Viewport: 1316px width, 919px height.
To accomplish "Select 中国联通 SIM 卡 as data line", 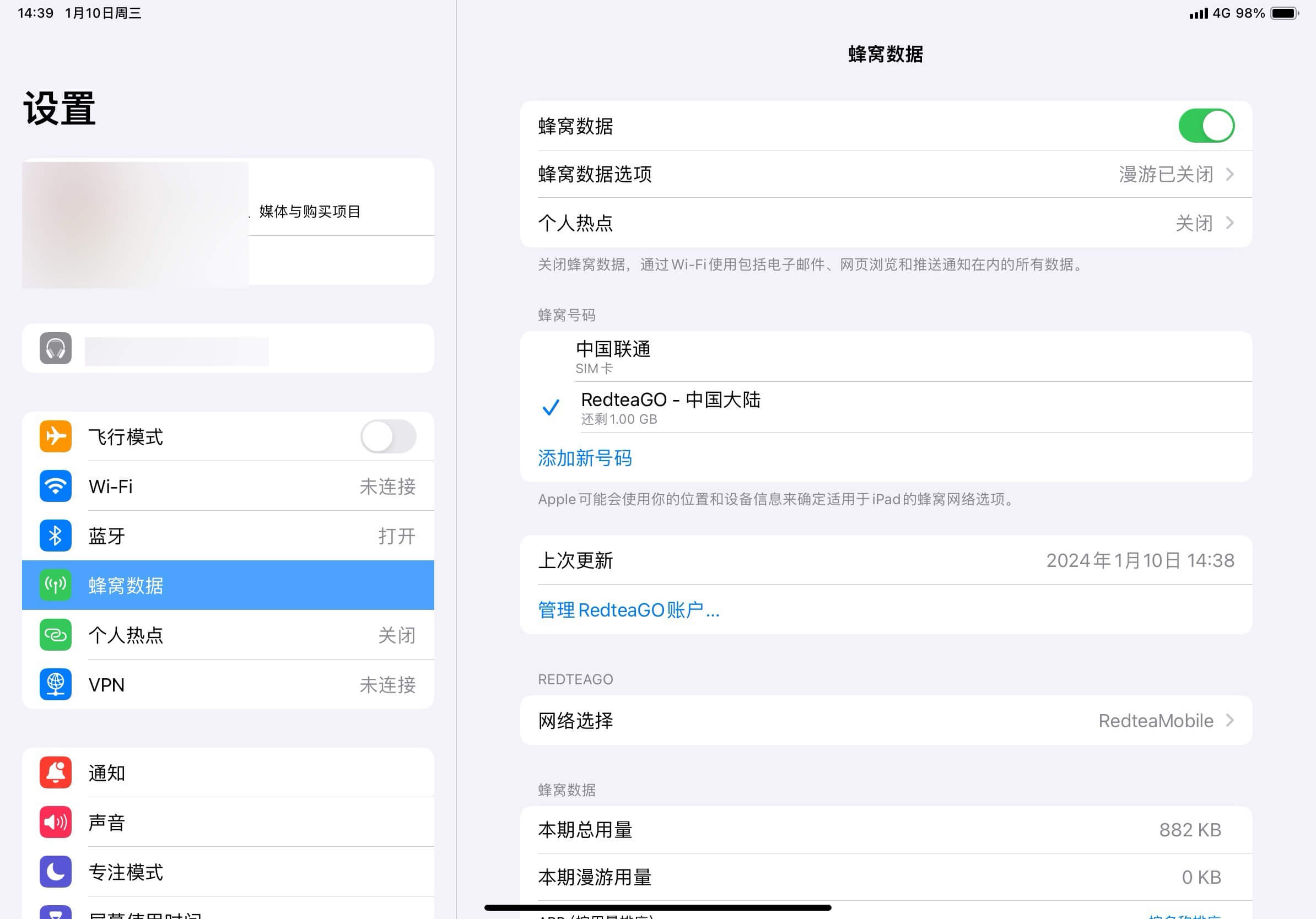I will tap(886, 356).
